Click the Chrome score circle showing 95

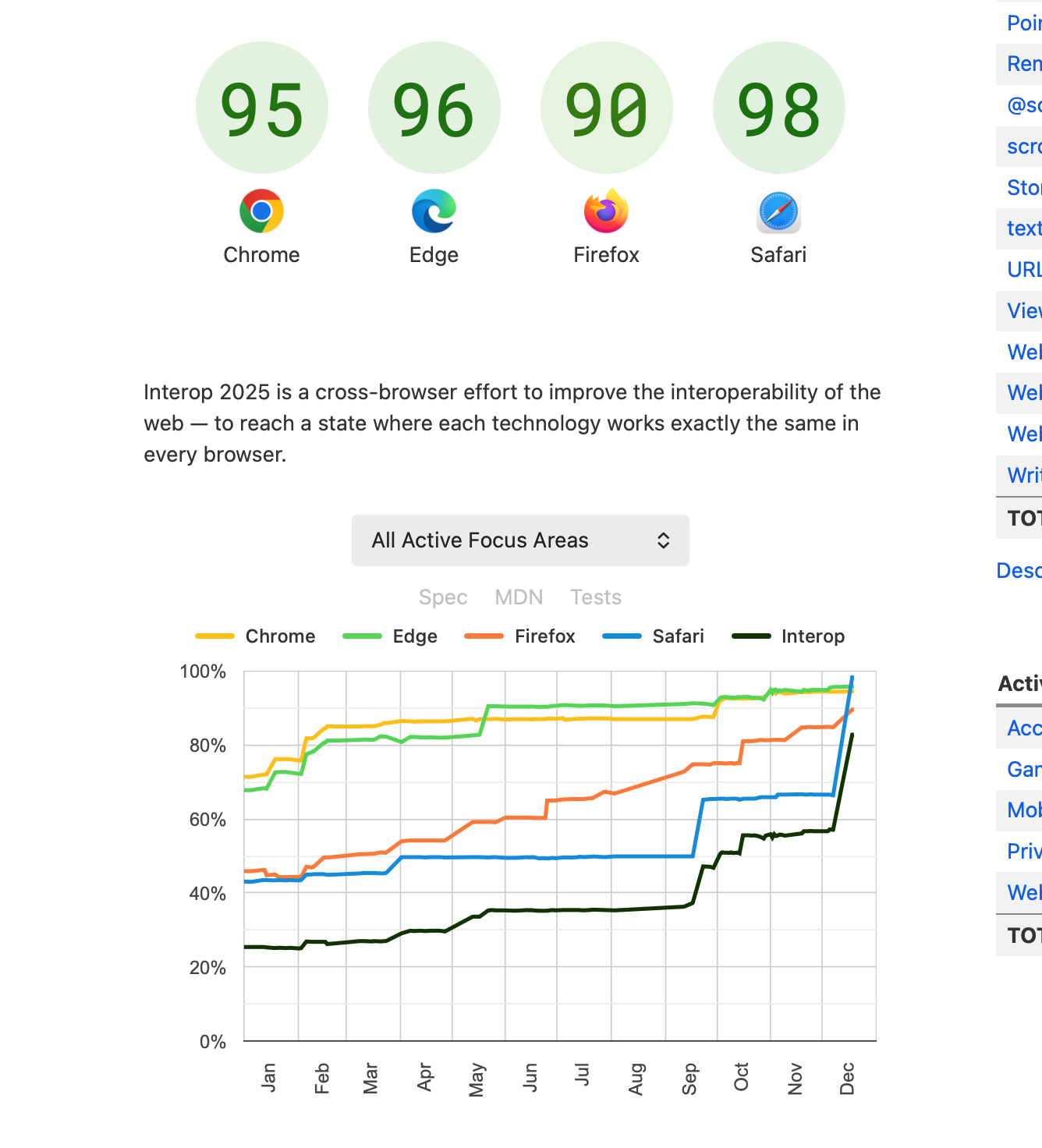[x=261, y=108]
